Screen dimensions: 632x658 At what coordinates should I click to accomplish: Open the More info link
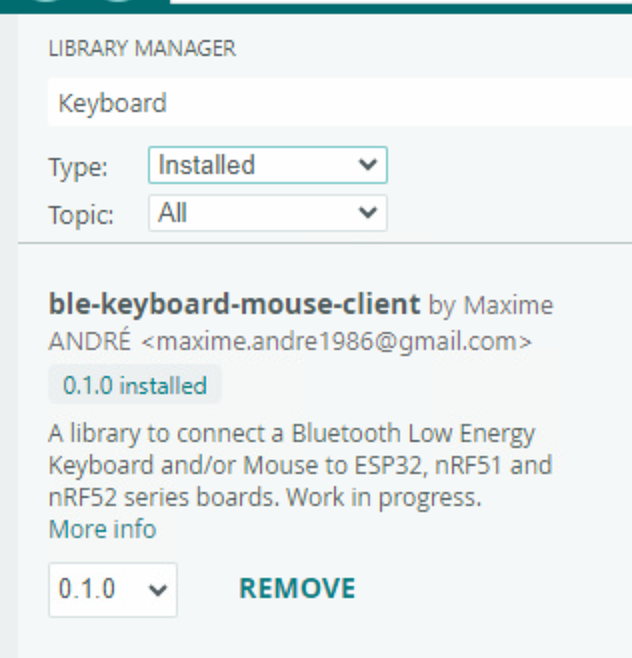[x=102, y=529]
